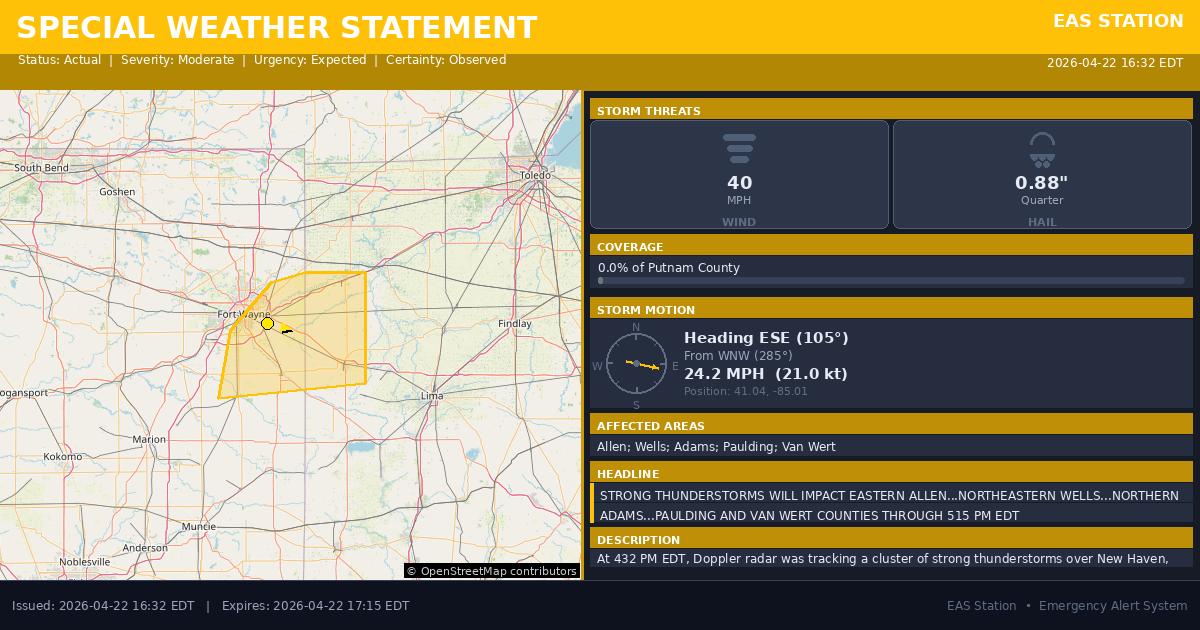The image size is (1200, 630).
Task: Click the Putnam County coverage progress bar
Action: [x=890, y=281]
